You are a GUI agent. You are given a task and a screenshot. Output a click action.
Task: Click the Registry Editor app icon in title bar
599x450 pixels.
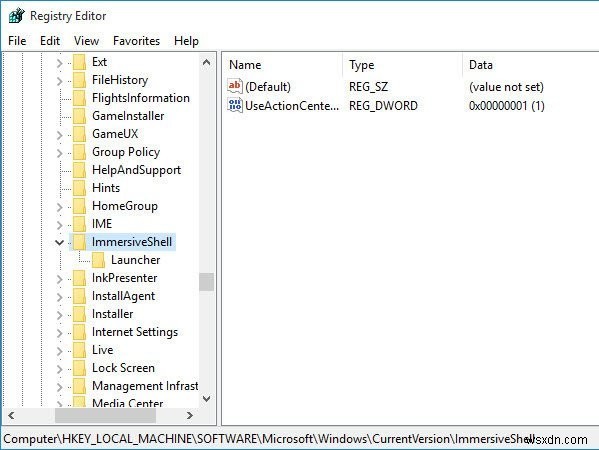pos(16,16)
